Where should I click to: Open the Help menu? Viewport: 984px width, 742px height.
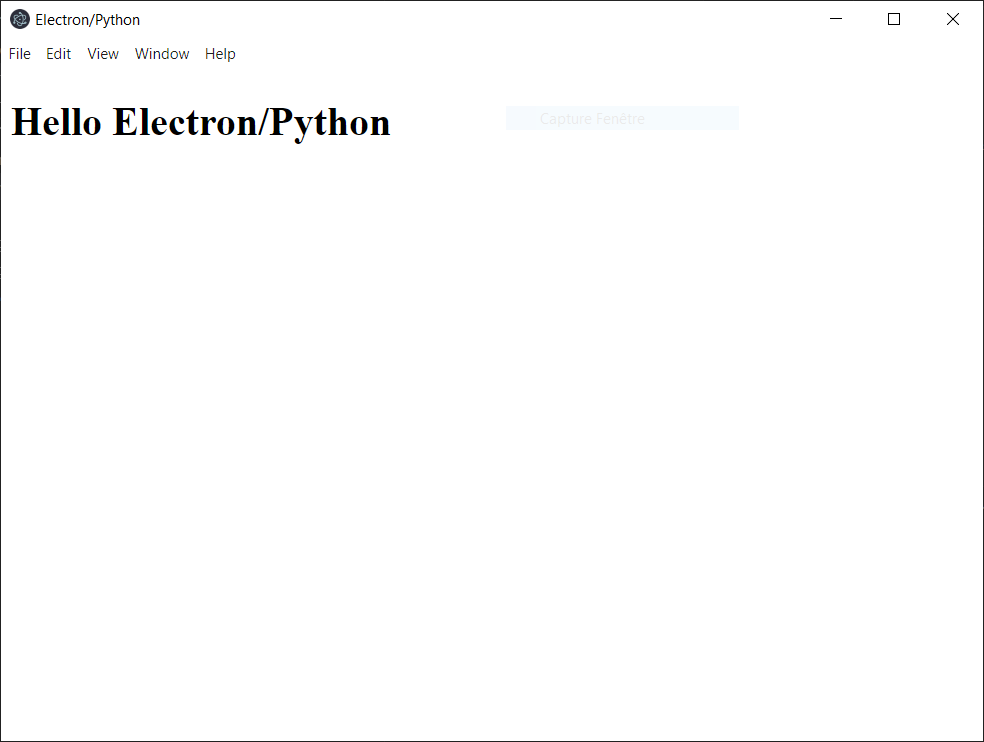(x=220, y=54)
